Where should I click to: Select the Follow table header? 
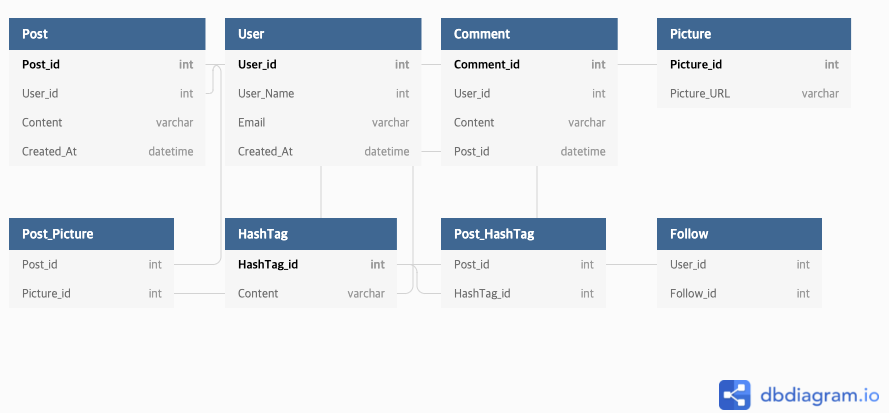[739, 234]
